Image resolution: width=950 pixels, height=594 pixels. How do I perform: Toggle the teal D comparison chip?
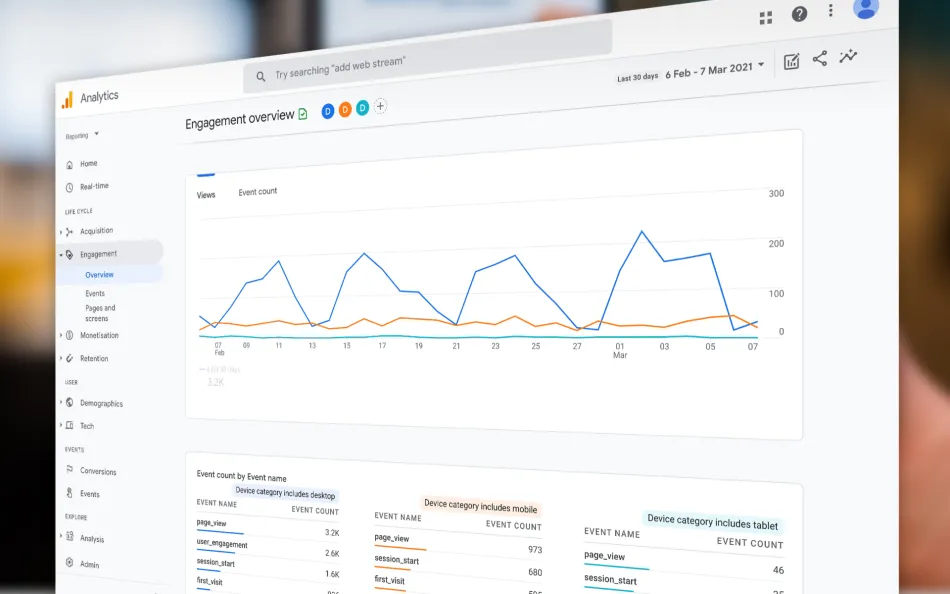click(361, 109)
